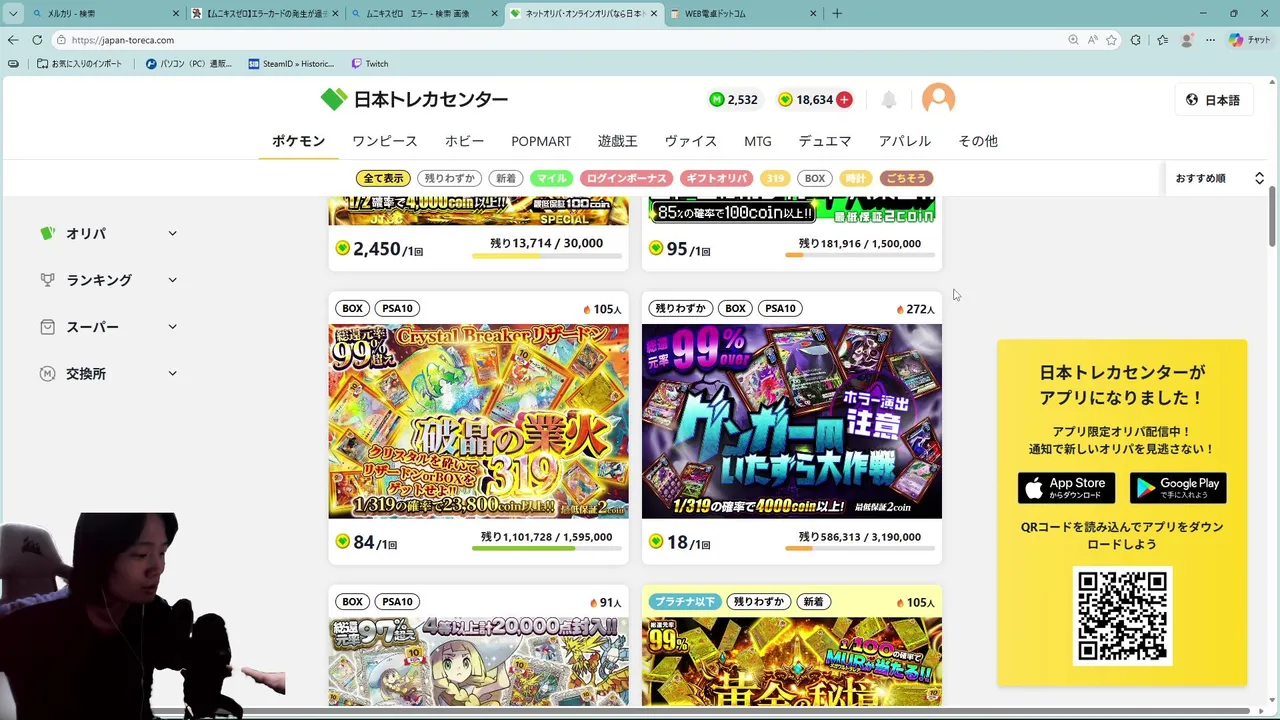Expand the オリパ sidebar section
Viewport: 1280px width, 720px height.
click(110, 233)
